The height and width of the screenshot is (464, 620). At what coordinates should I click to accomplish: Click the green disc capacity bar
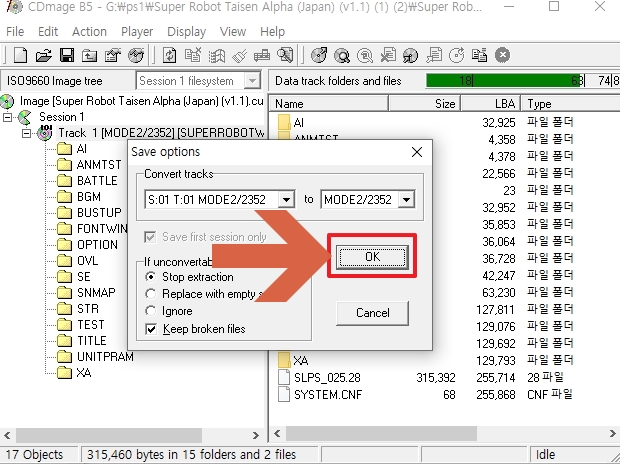(x=505, y=81)
